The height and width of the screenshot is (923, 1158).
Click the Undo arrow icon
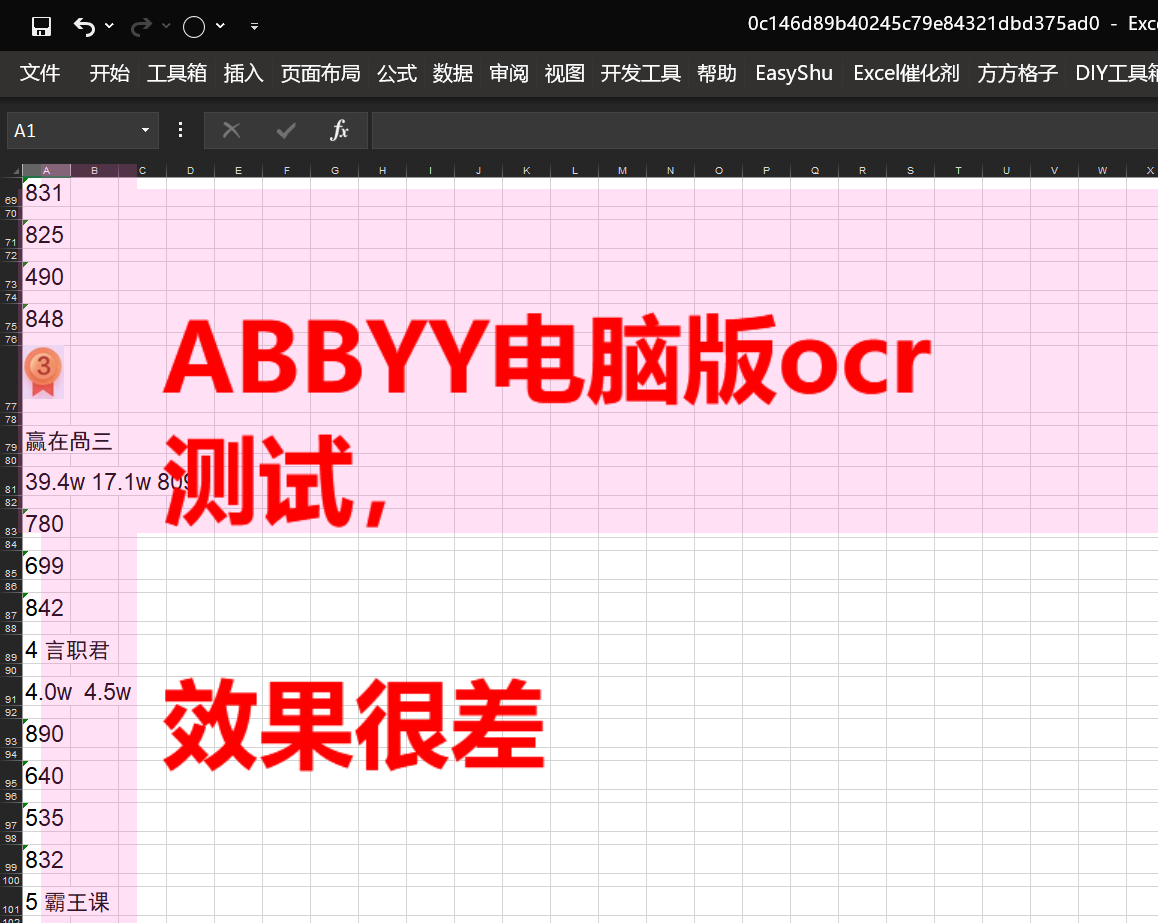coord(84,27)
